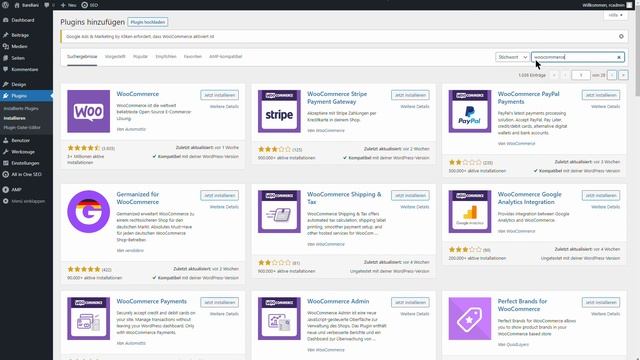Image resolution: width=640 pixels, height=360 pixels.
Task: Open the WooCommerce plugin title link
Action: (x=138, y=94)
